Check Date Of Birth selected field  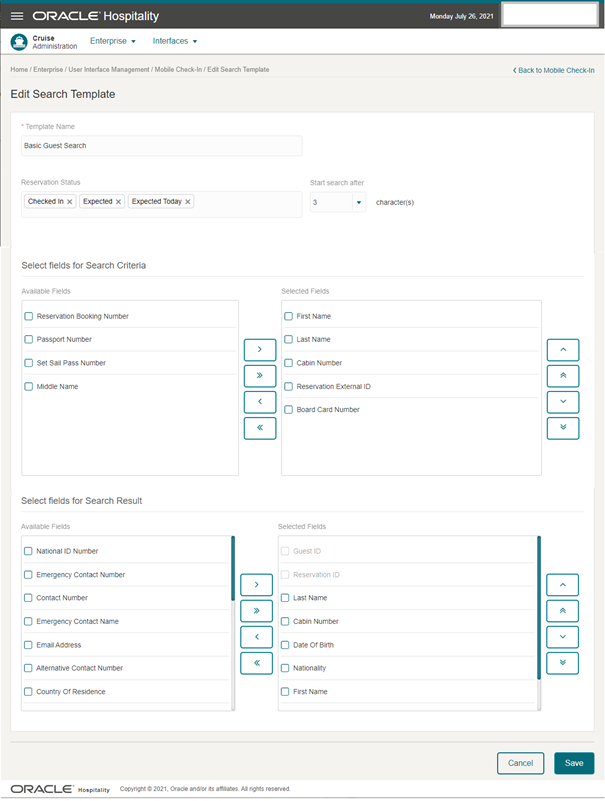pyautogui.click(x=285, y=645)
